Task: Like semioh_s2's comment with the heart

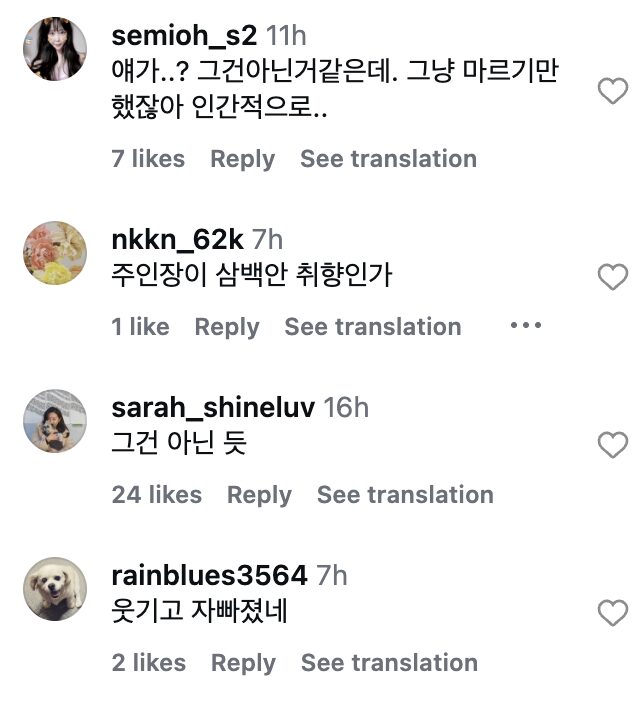Action: 612,93
